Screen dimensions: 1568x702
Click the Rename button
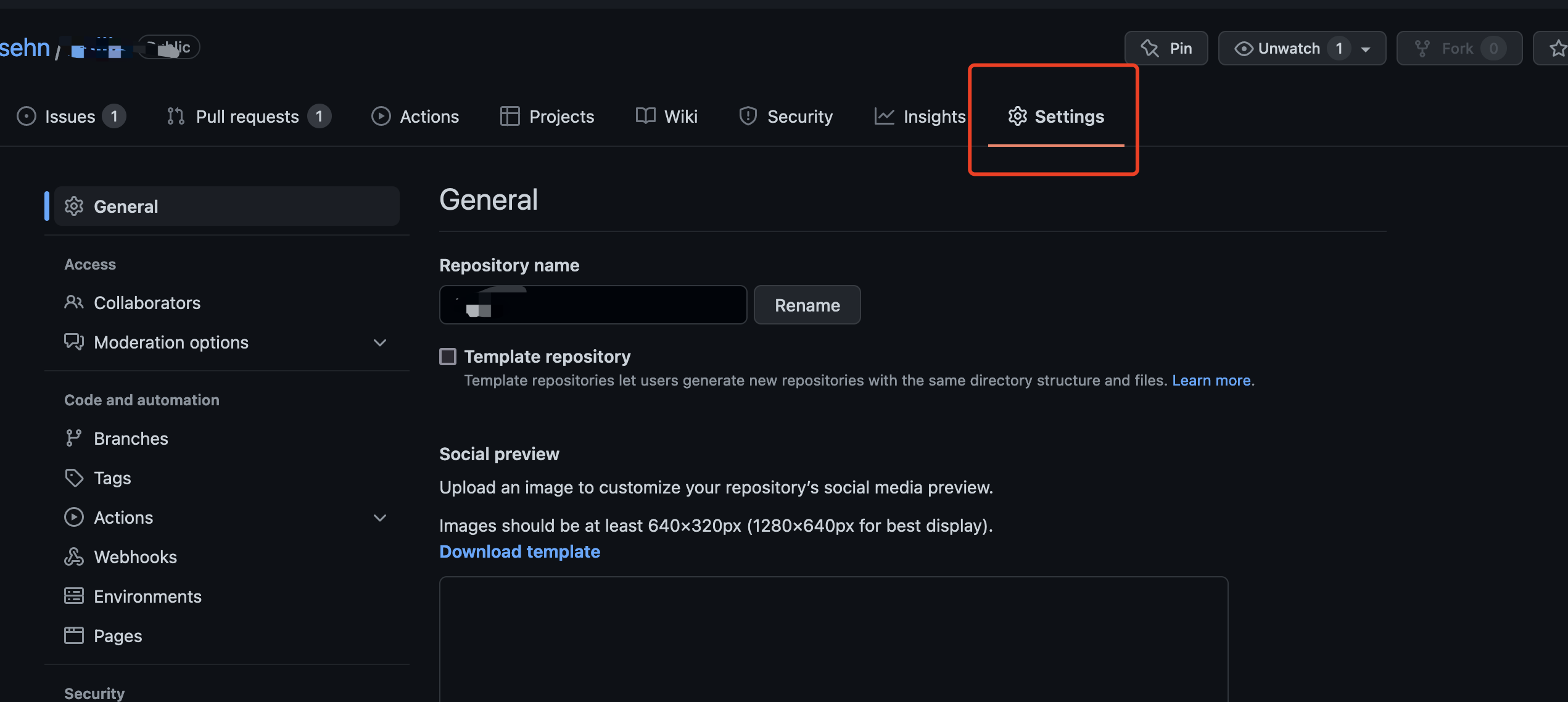tap(807, 305)
